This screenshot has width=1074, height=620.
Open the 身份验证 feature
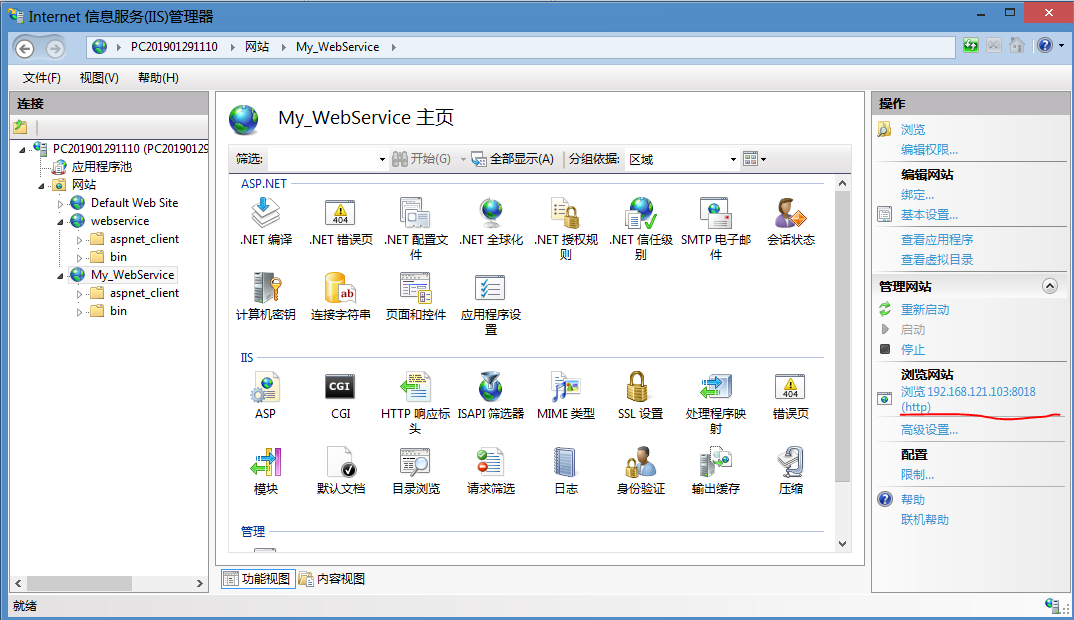[640, 471]
